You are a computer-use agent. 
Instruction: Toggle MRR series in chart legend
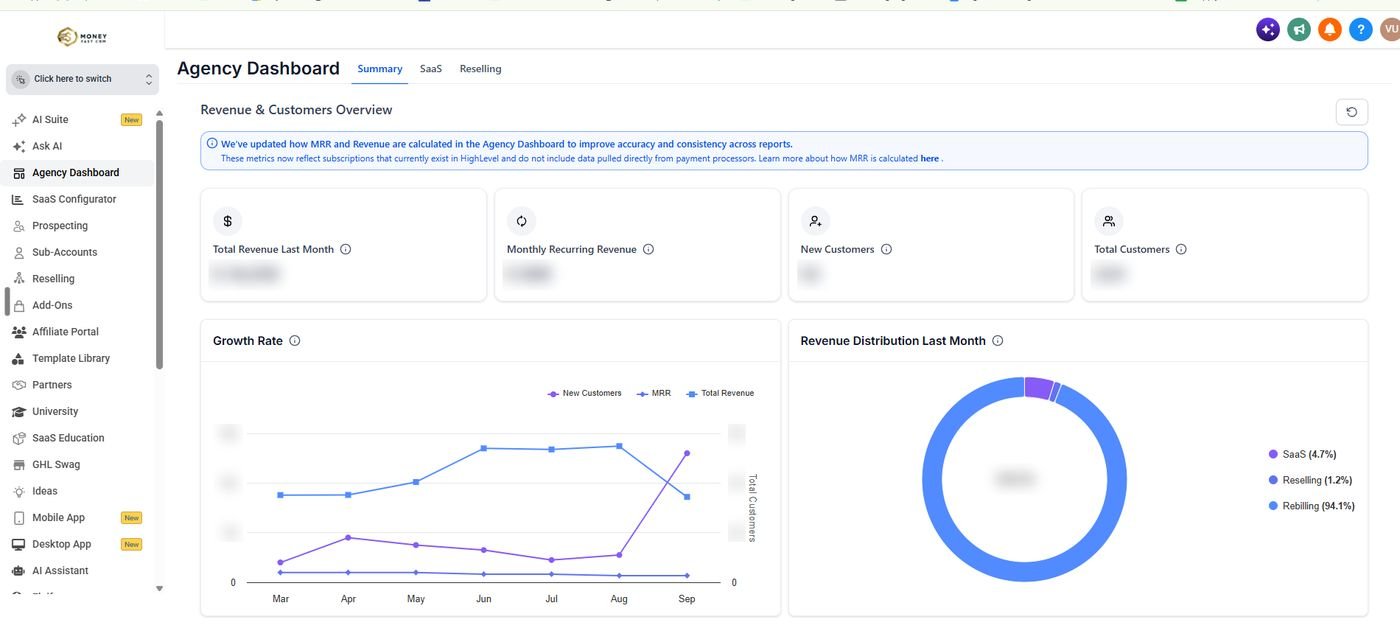(x=654, y=393)
